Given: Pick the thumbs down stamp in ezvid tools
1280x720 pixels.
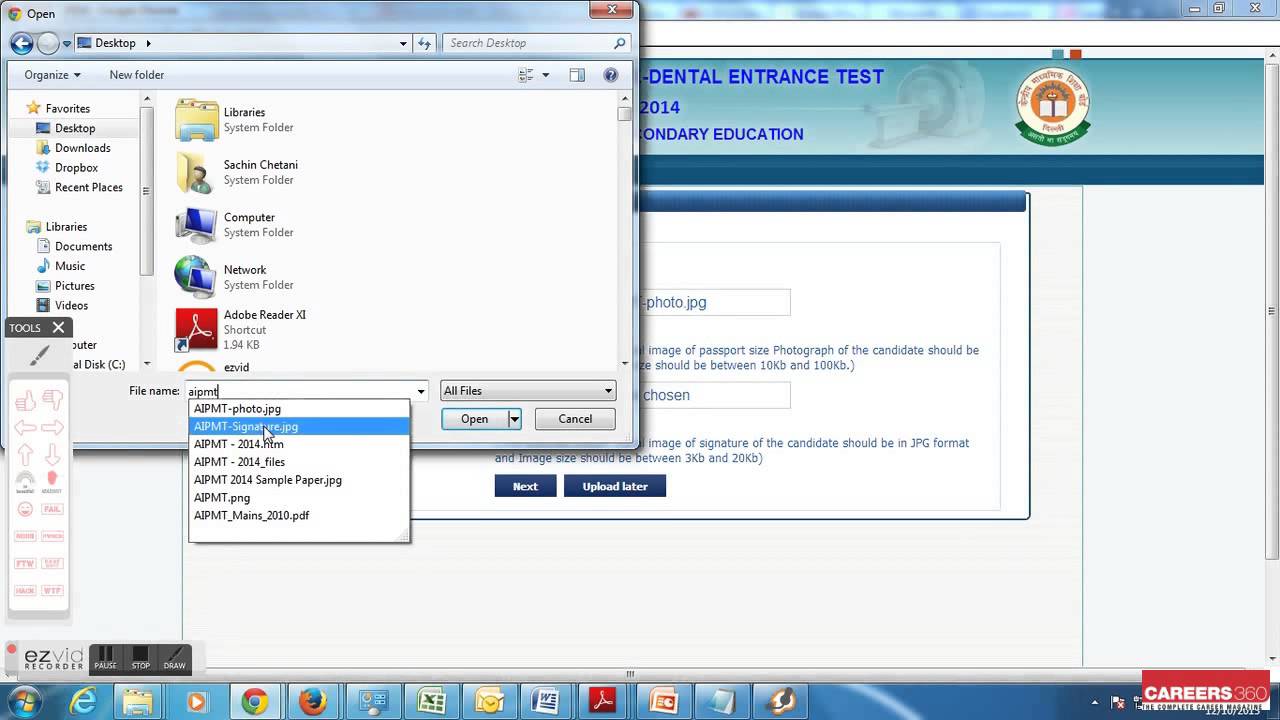Looking at the screenshot, I should pos(52,401).
